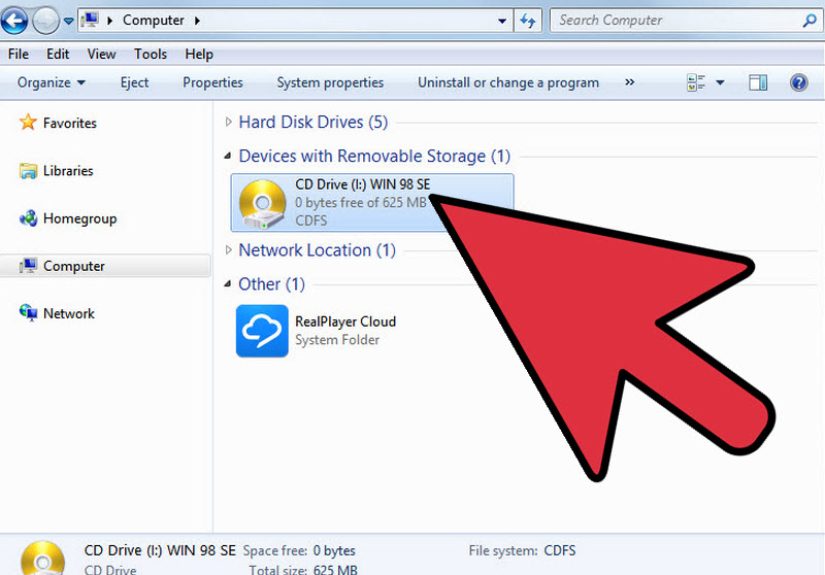Select Homegroup in navigation pane
The width and height of the screenshot is (825, 575).
[80, 218]
